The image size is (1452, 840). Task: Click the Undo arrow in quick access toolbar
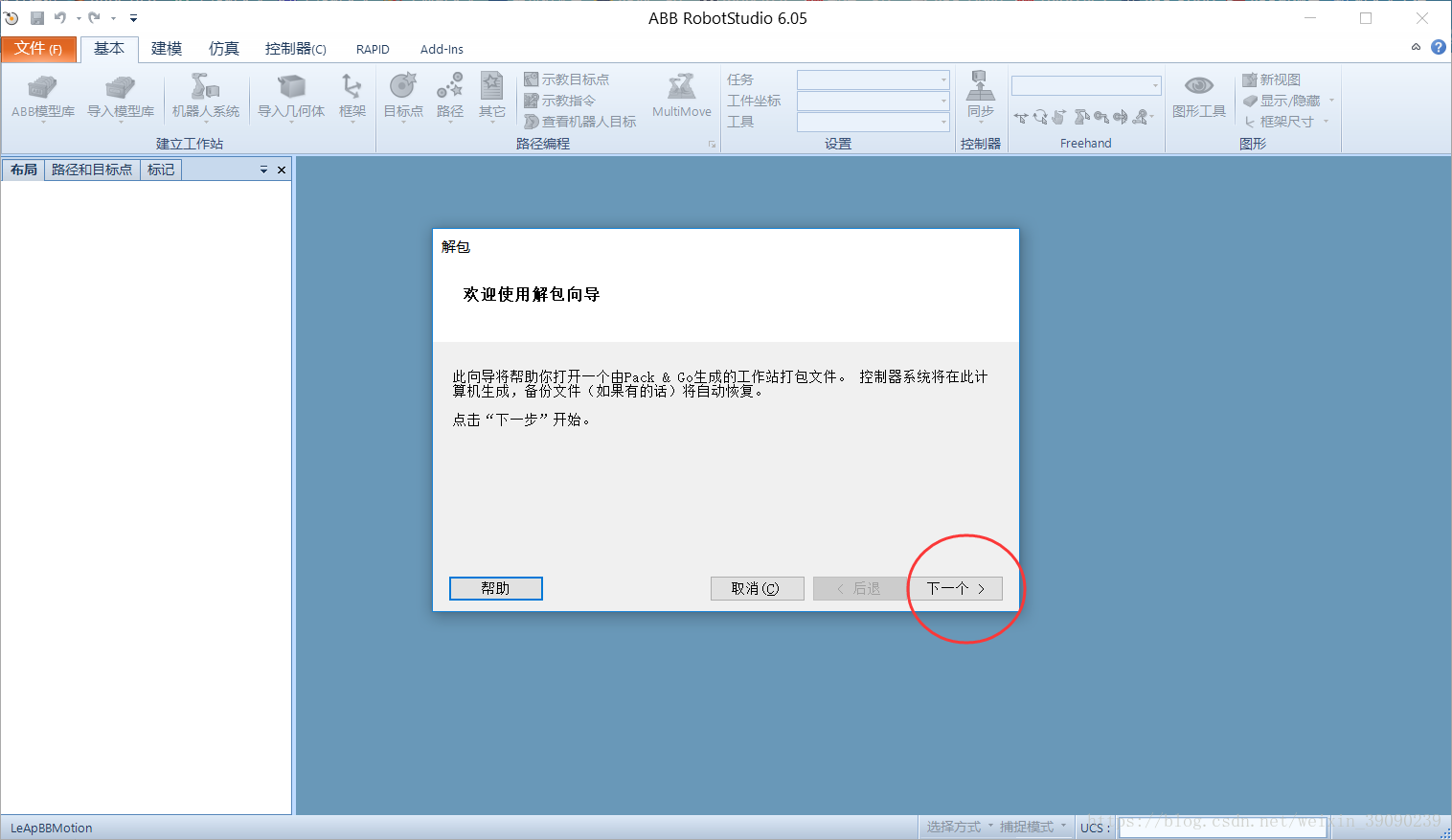pyautogui.click(x=60, y=17)
